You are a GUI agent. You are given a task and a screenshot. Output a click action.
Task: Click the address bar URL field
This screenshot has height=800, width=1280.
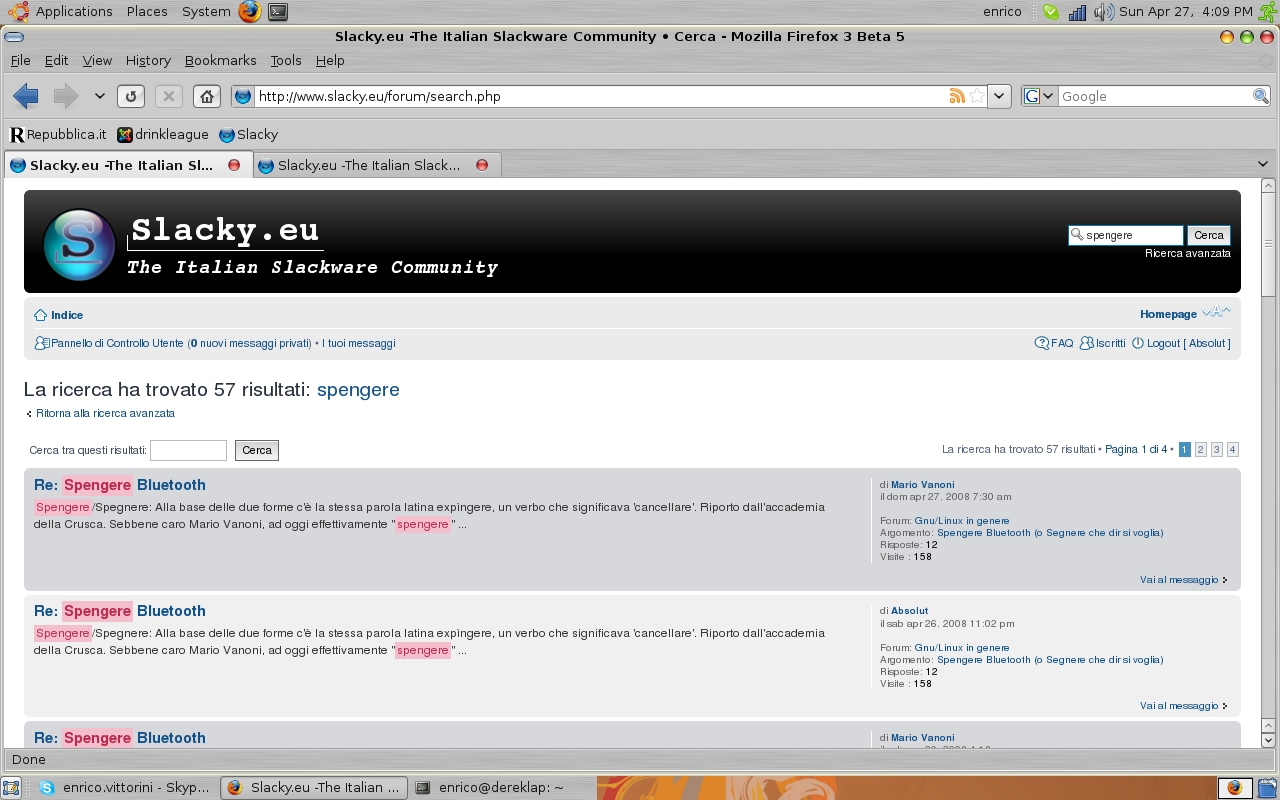[x=600, y=96]
